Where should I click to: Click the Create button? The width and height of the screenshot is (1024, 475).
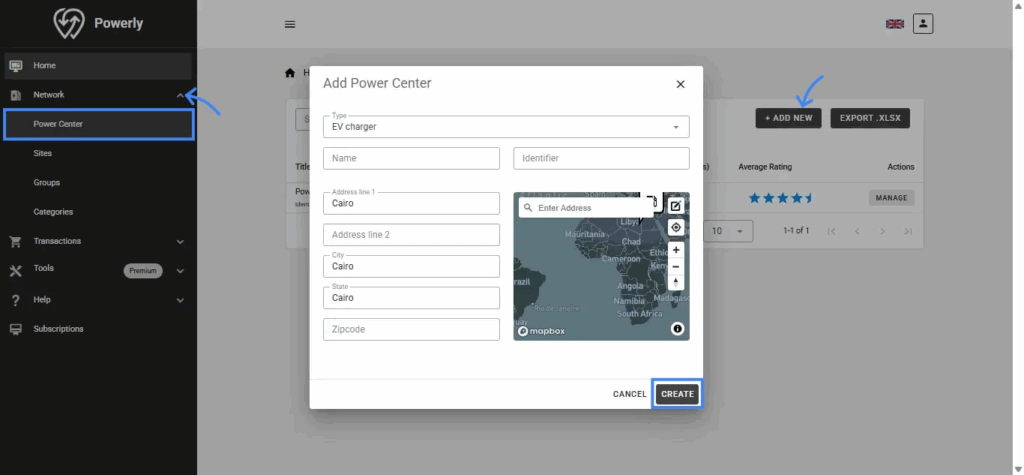pos(677,394)
